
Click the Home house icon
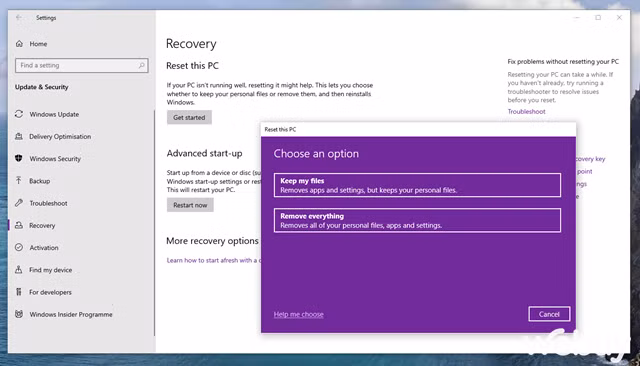19,44
